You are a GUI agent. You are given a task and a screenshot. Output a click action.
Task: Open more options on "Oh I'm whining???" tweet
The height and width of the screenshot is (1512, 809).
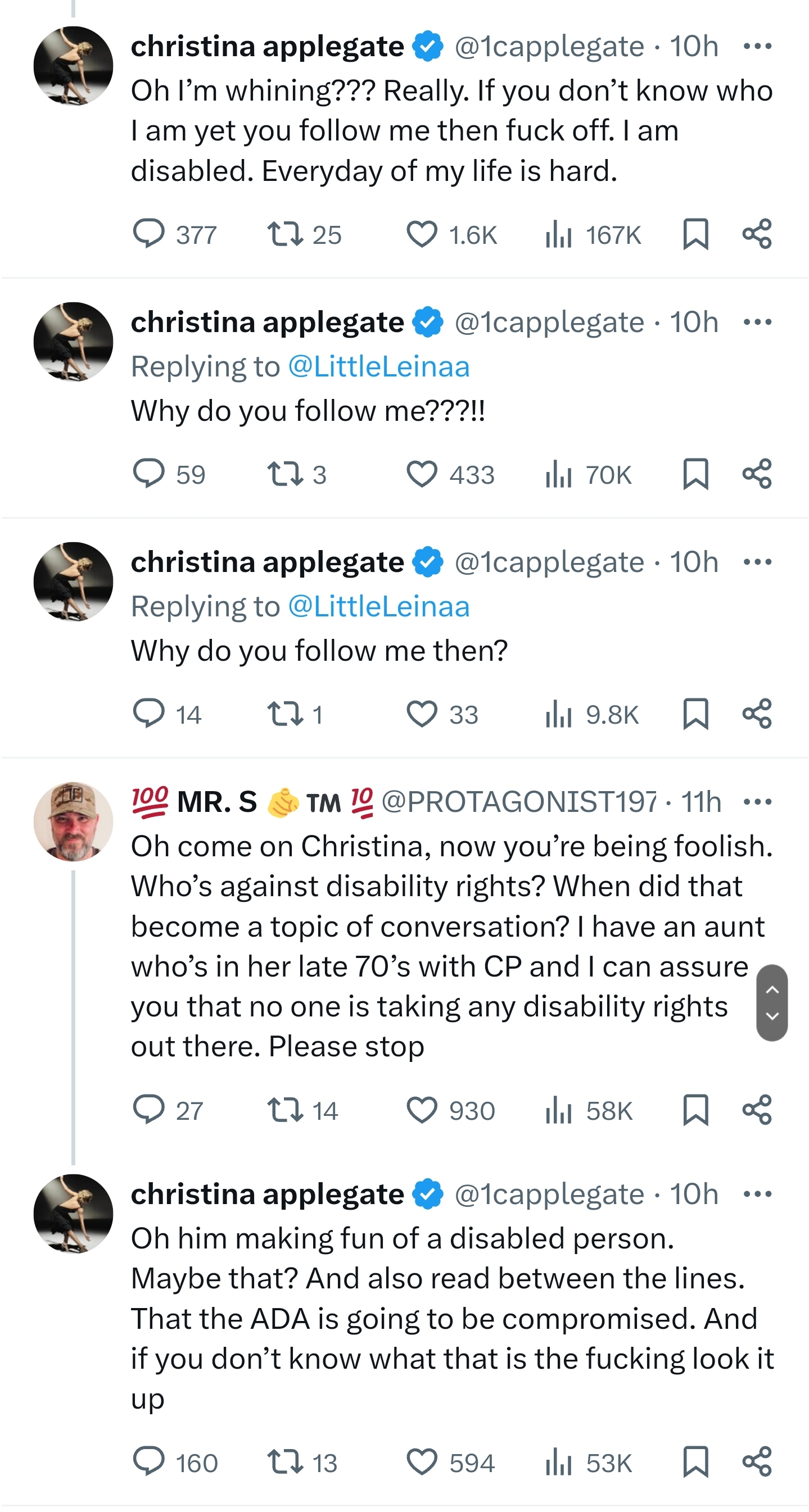(x=757, y=47)
